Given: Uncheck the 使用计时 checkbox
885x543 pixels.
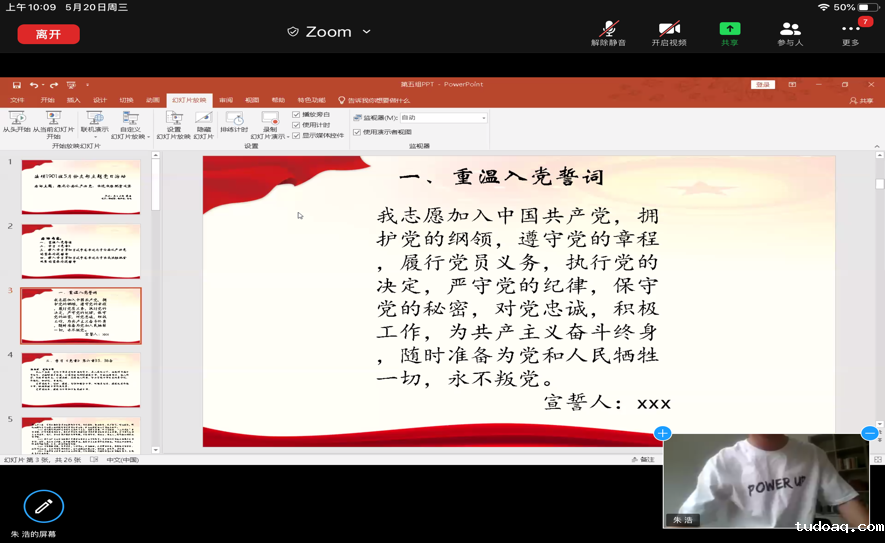Looking at the screenshot, I should (296, 125).
